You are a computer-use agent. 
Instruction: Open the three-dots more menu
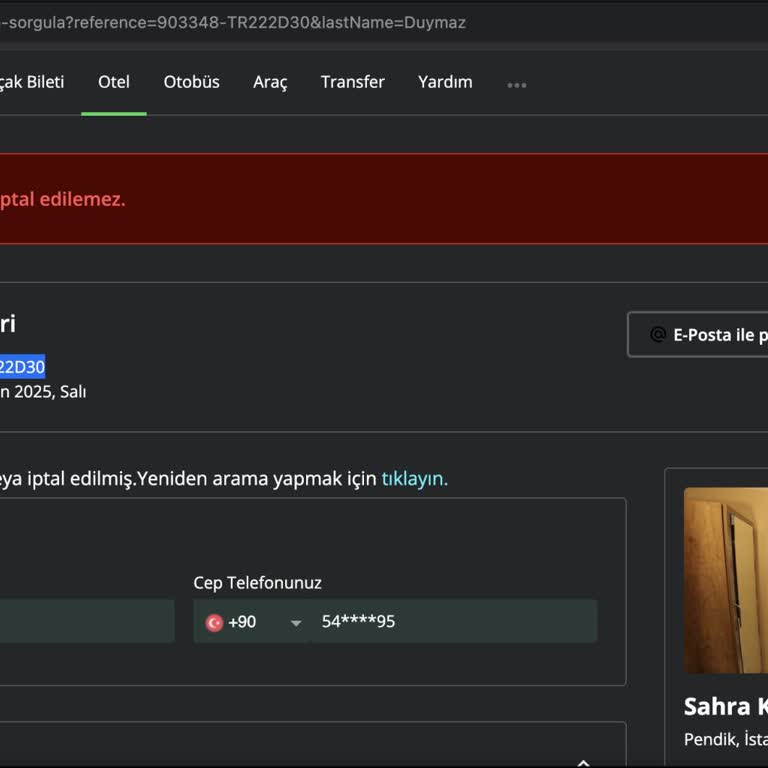point(516,85)
